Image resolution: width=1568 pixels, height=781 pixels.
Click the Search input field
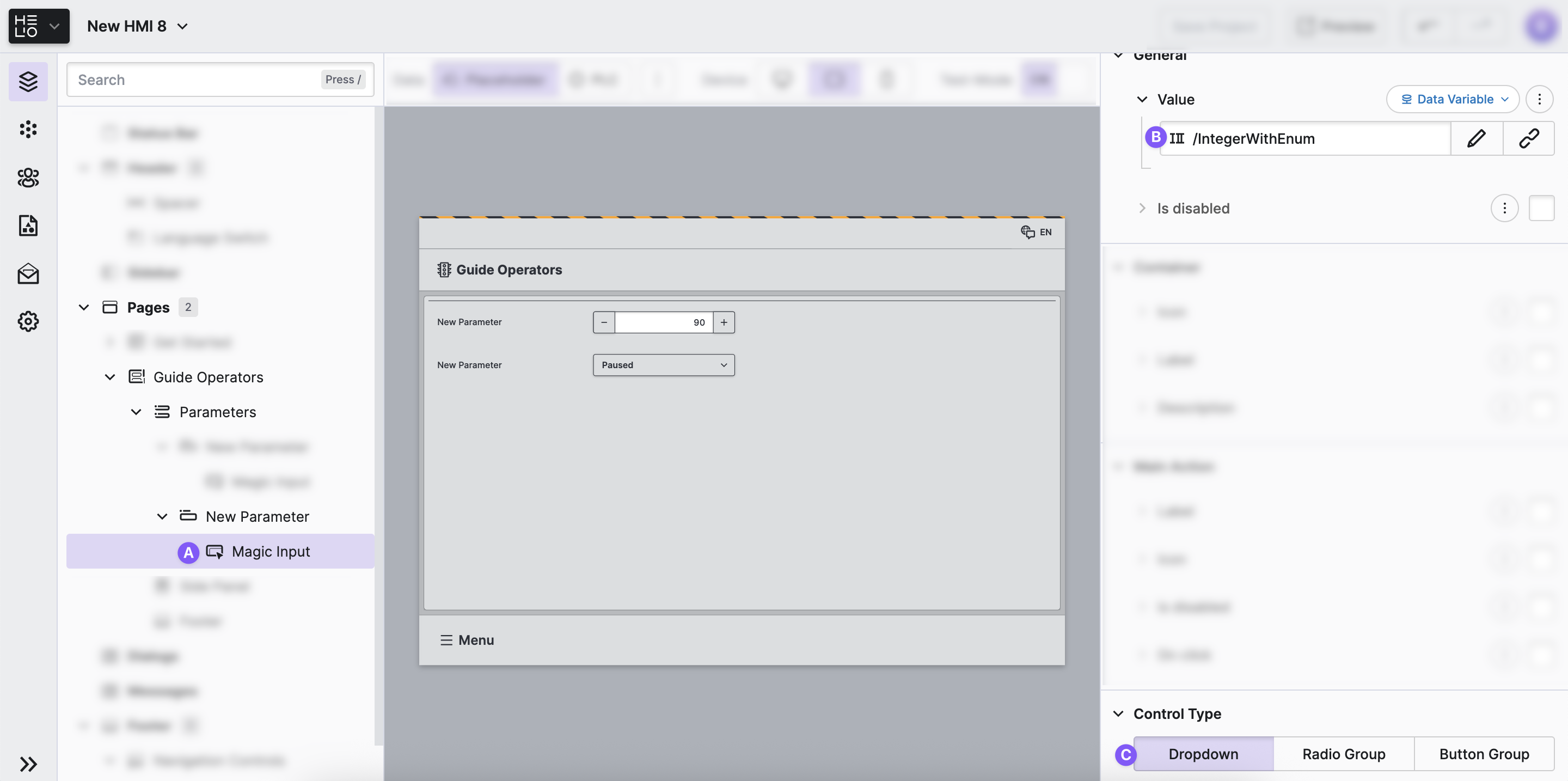pos(195,80)
